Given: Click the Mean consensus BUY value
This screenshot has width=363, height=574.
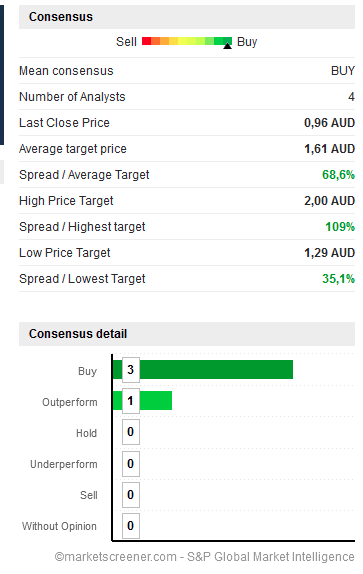Looking at the screenshot, I should pos(343,71).
